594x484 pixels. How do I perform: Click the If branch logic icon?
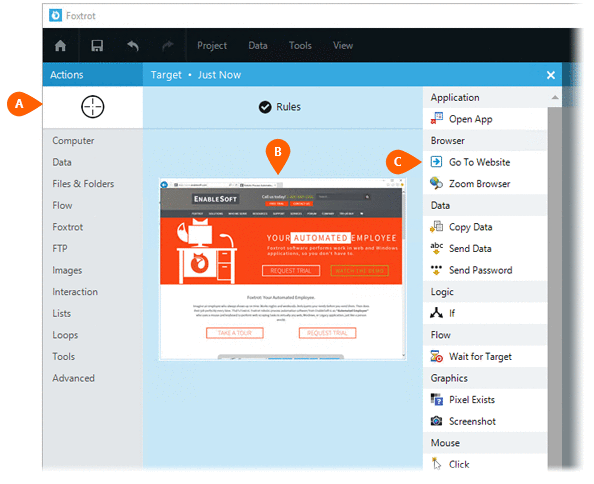click(436, 313)
